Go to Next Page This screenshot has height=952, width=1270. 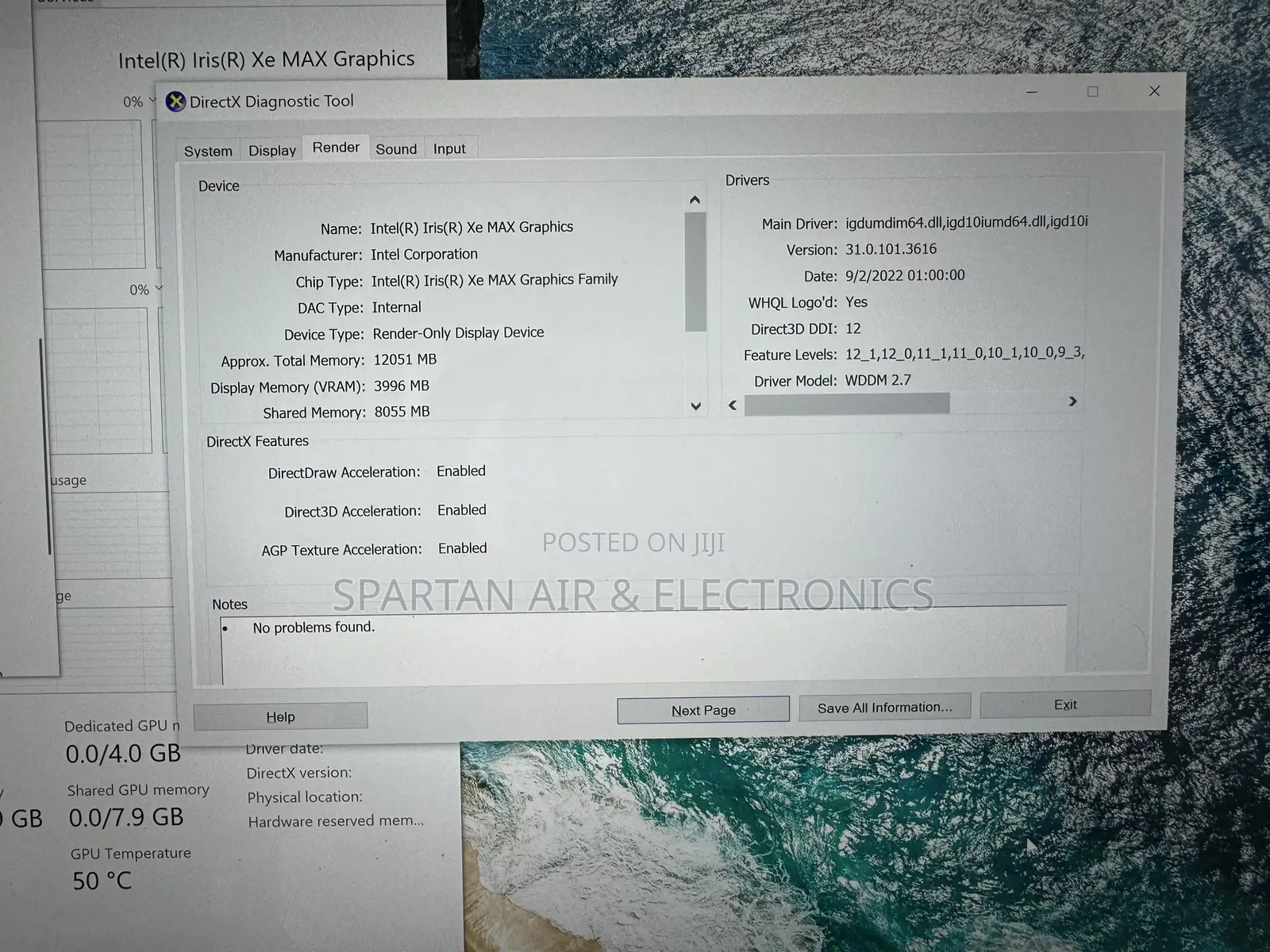coord(703,710)
